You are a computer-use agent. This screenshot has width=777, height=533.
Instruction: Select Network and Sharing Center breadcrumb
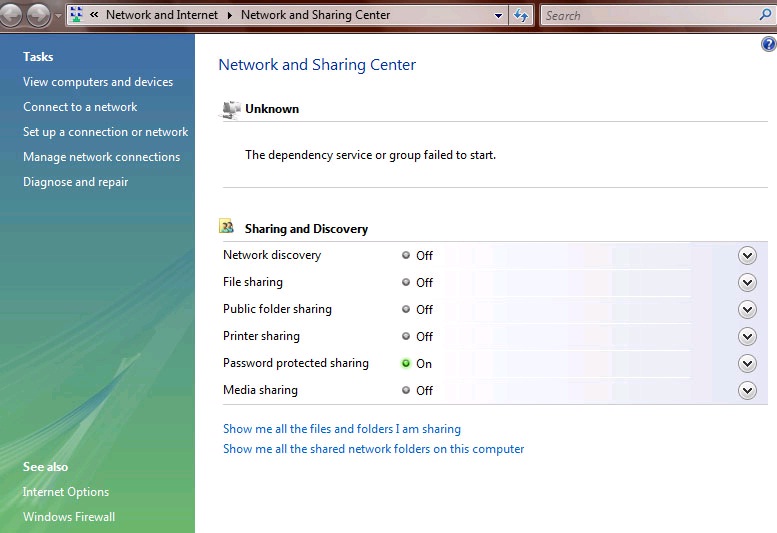(315, 15)
